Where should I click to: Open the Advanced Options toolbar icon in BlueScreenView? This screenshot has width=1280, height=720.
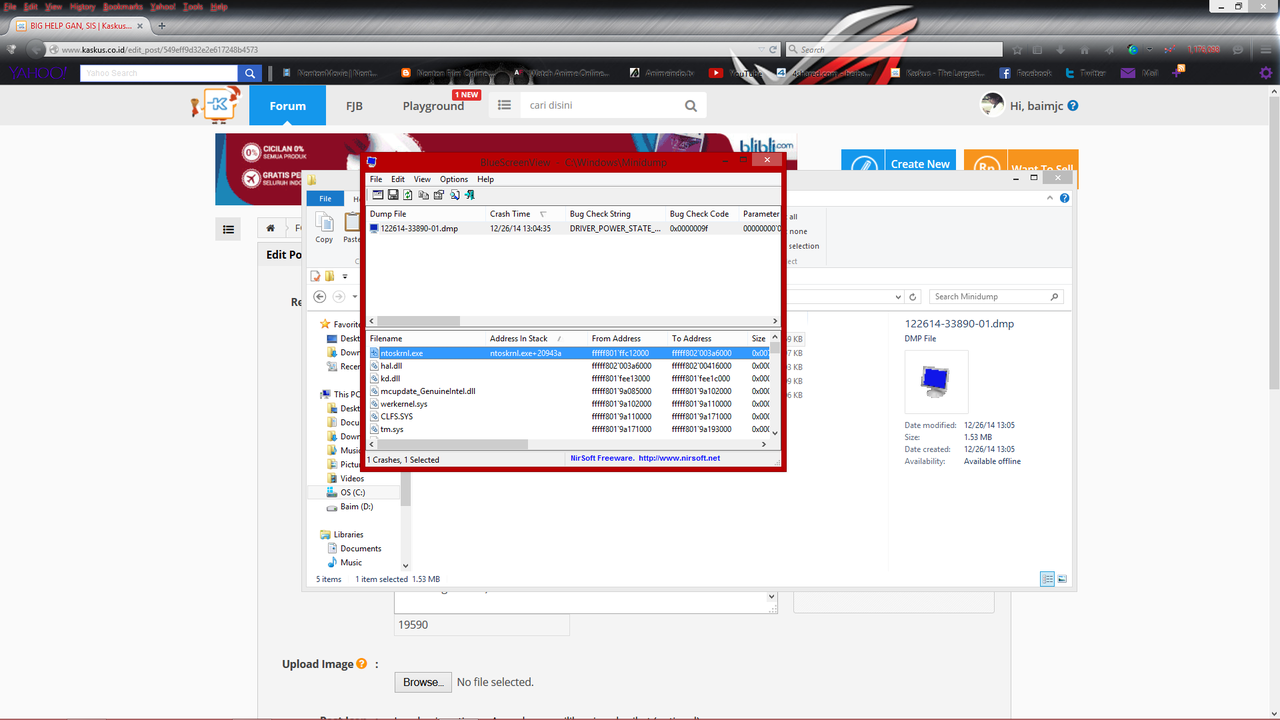[x=378, y=195]
